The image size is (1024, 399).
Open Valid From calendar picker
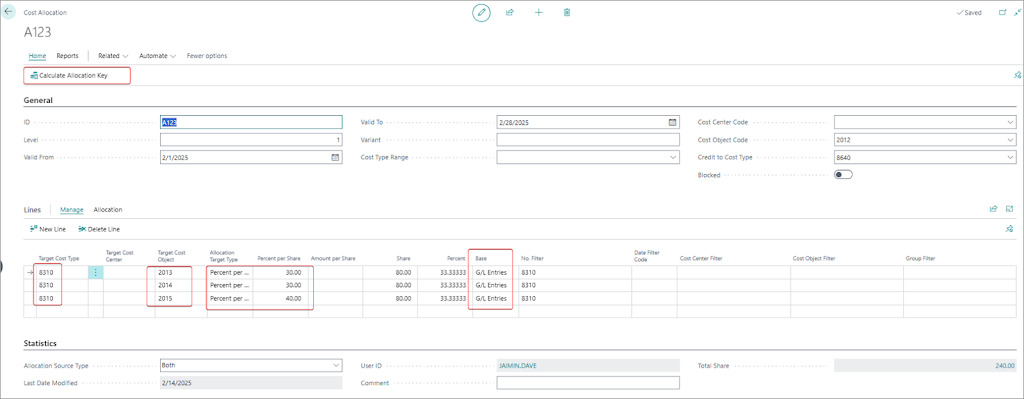[x=335, y=157]
